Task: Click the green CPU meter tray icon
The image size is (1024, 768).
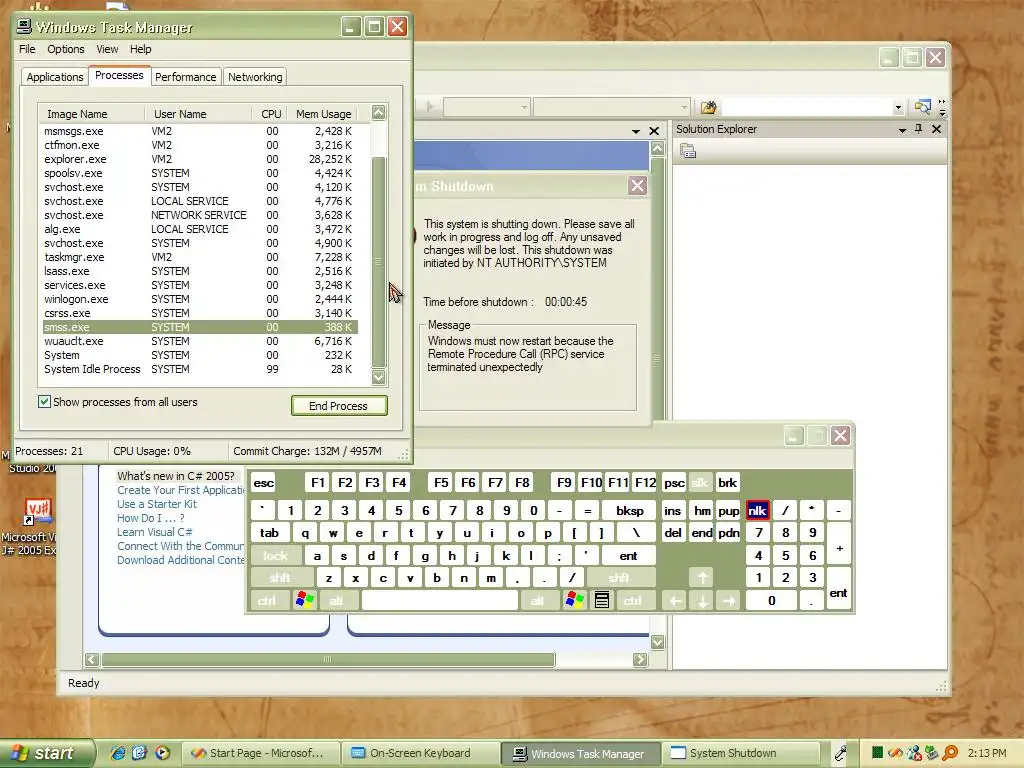Action: pyautogui.click(x=877, y=753)
